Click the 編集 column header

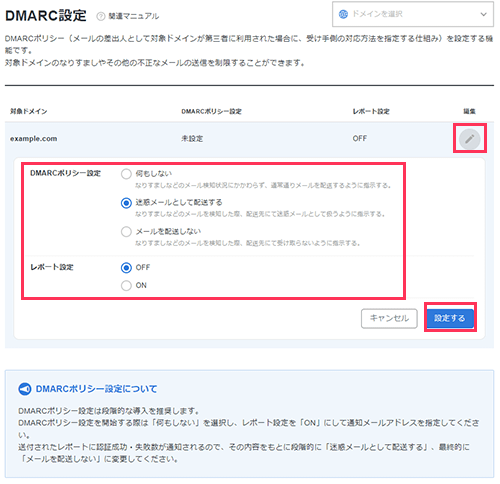point(469,111)
